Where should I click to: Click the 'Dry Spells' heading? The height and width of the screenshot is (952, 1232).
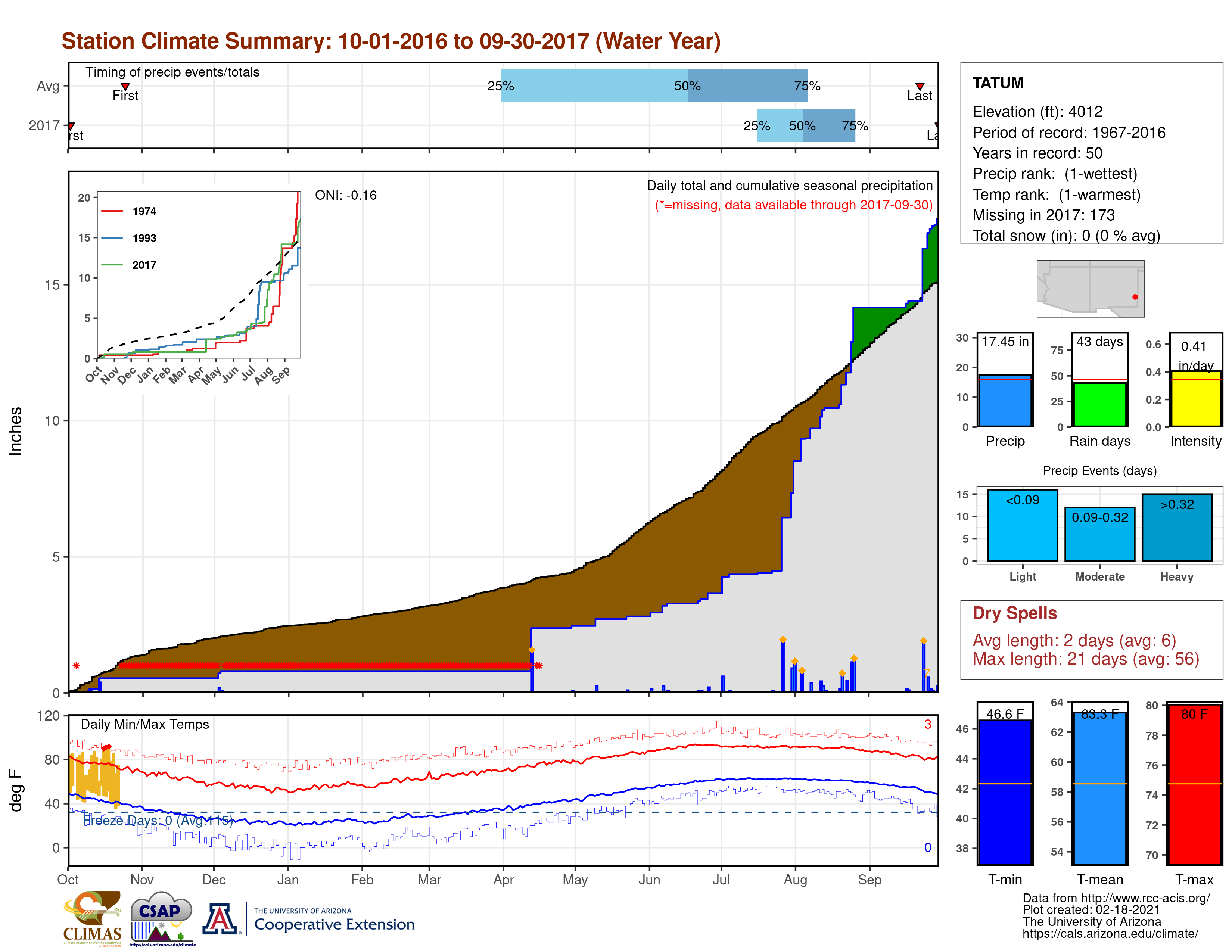1015,613
